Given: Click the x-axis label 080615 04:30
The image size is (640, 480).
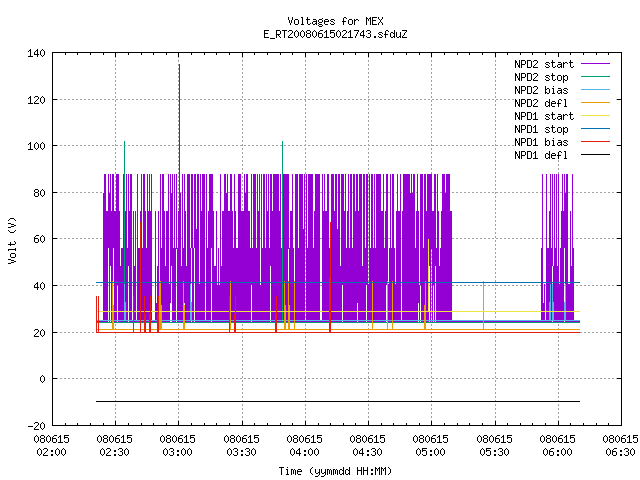Looking at the screenshot, I should tap(368, 446).
